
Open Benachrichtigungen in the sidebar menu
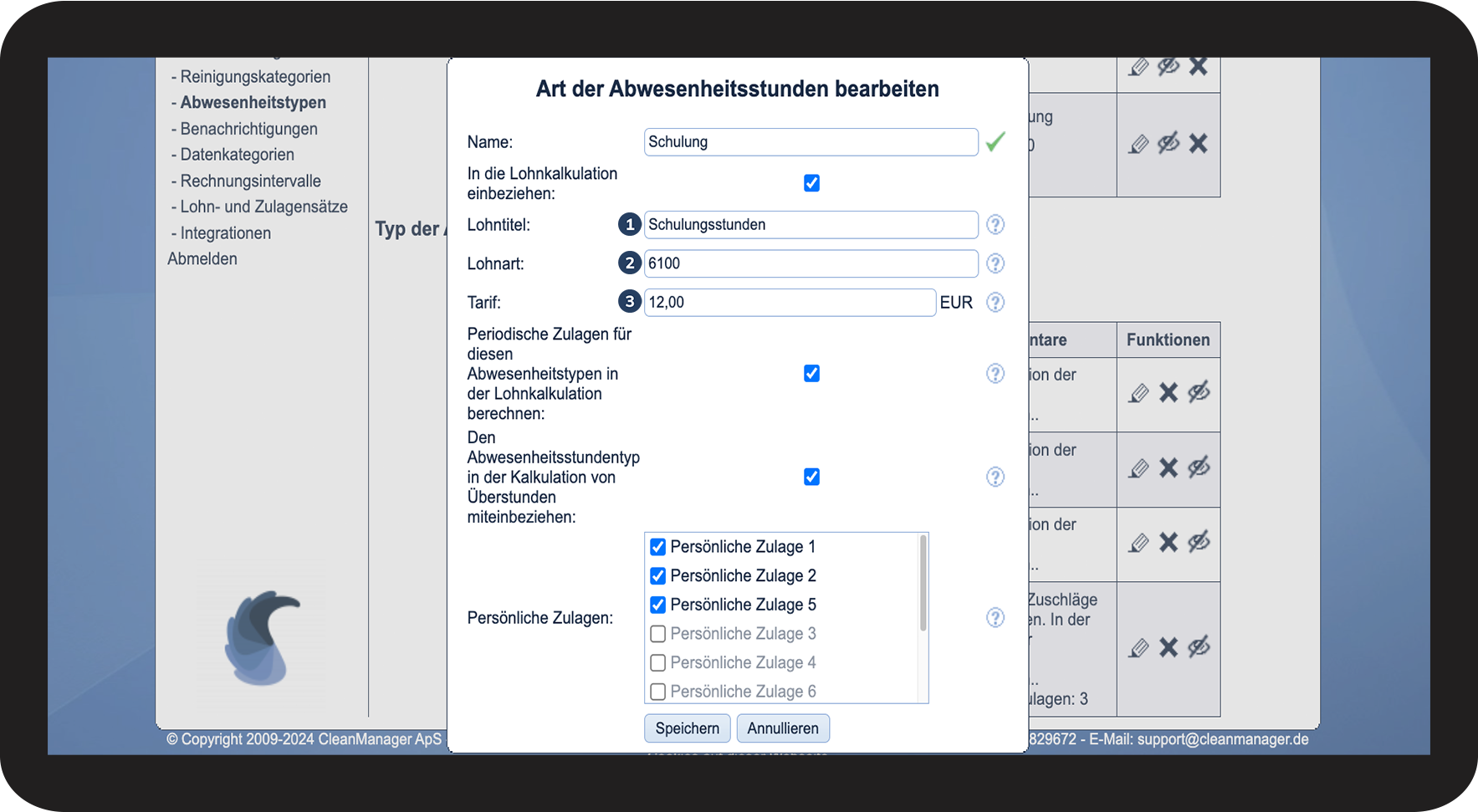(x=248, y=129)
